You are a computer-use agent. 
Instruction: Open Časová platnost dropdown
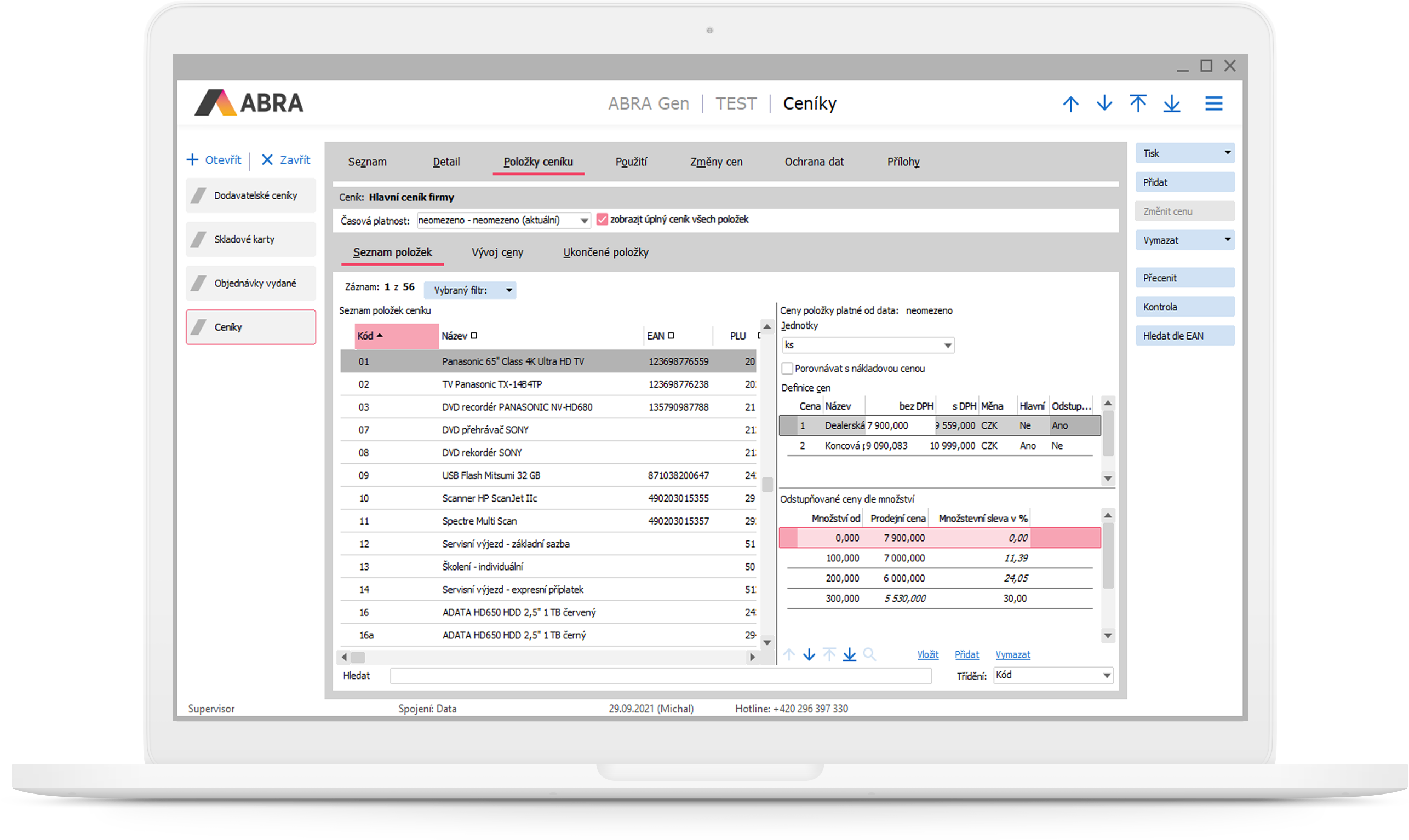tap(584, 220)
